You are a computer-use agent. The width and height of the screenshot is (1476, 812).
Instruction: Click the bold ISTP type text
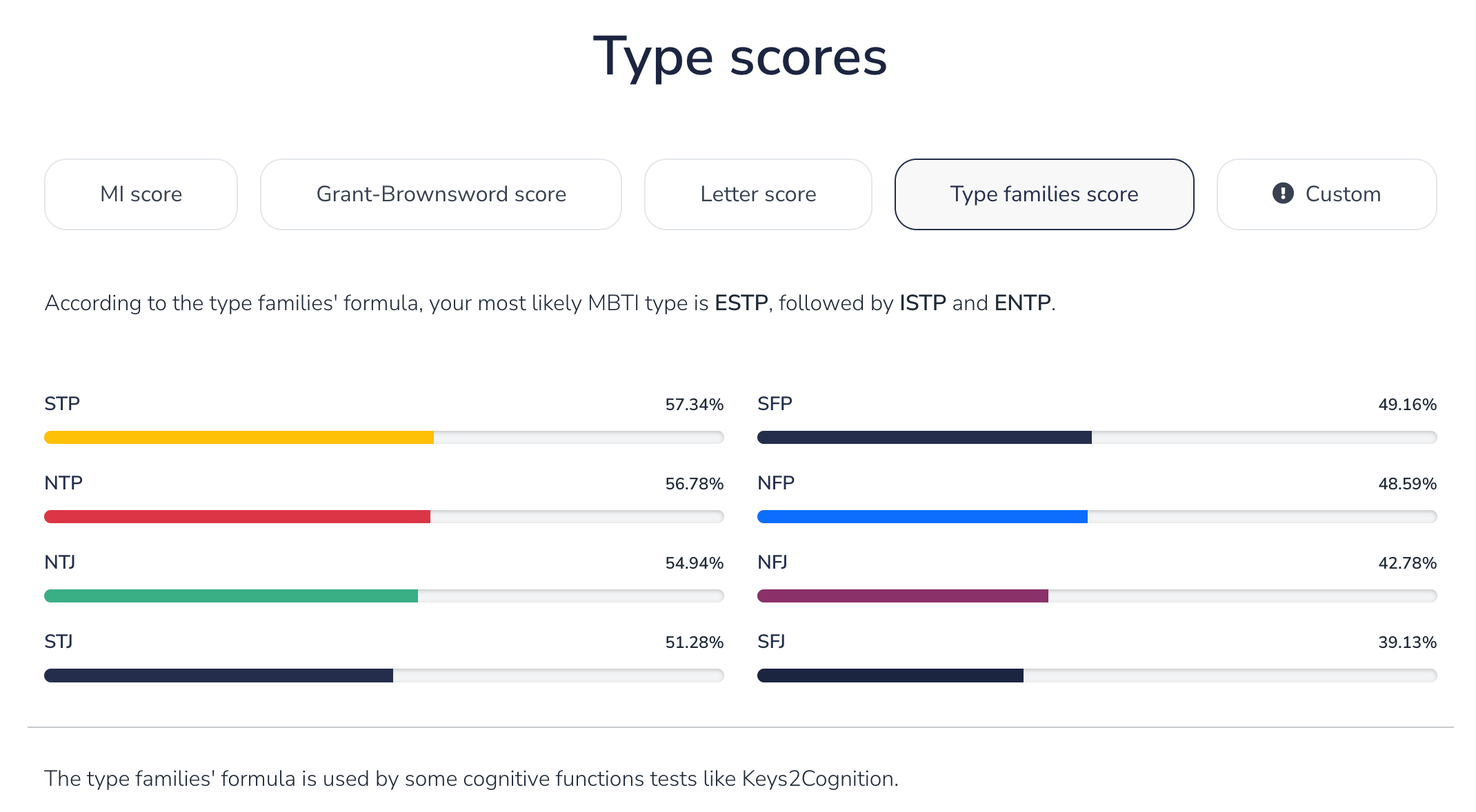coord(922,303)
